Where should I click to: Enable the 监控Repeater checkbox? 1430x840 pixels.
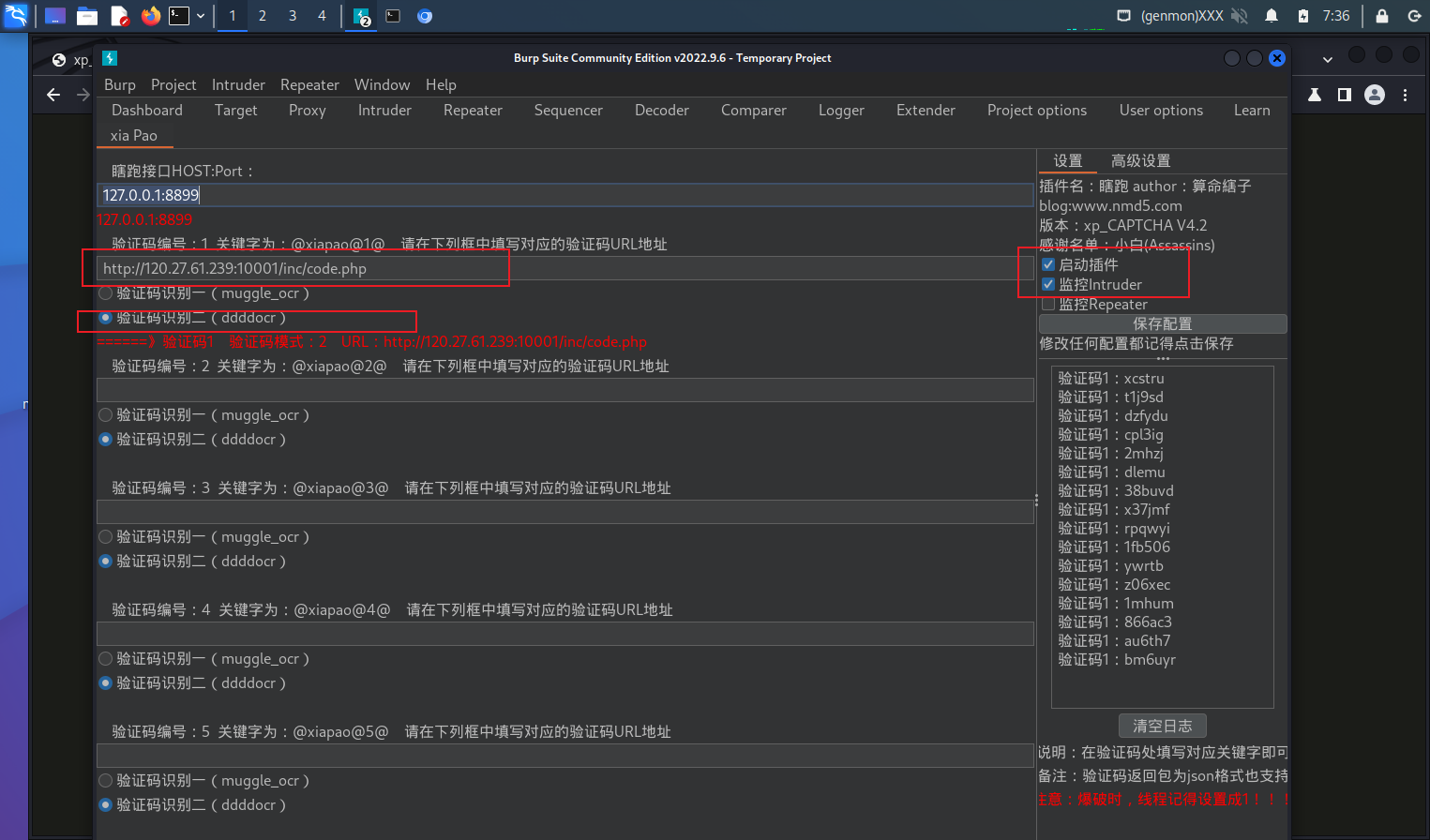point(1048,304)
